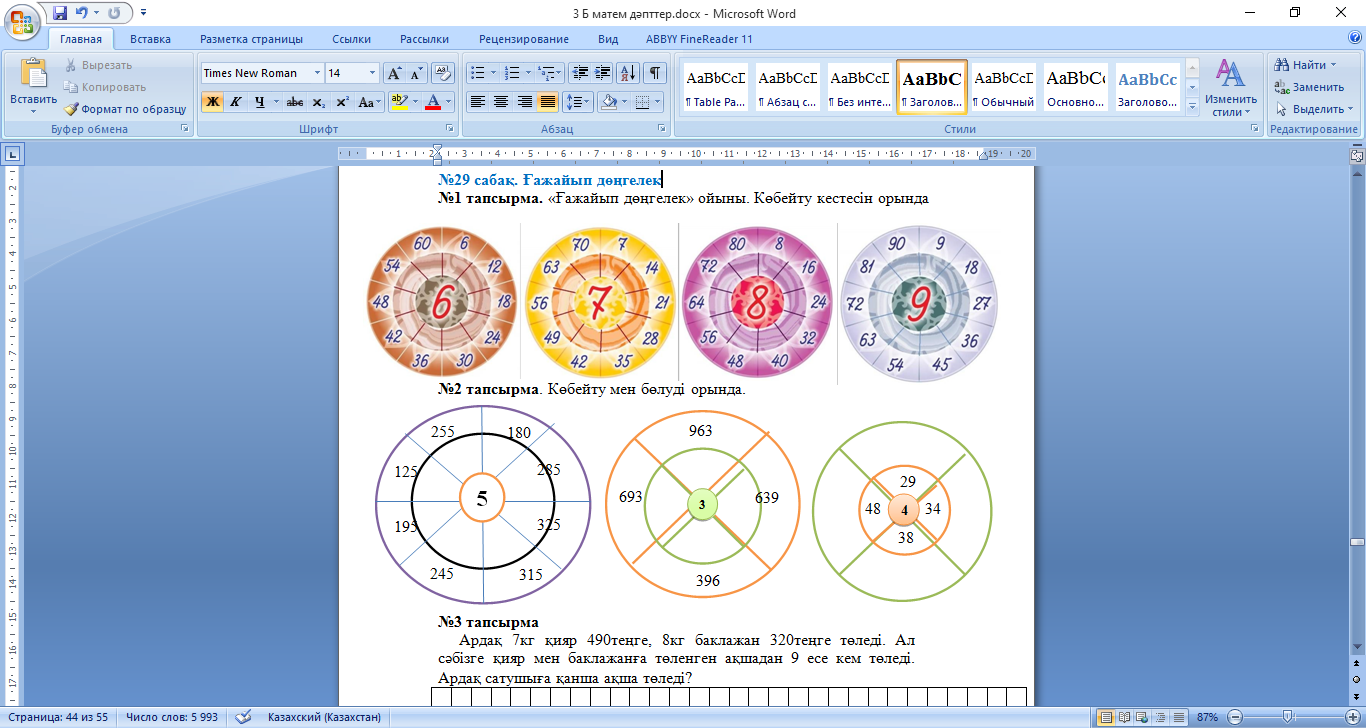Apply the text highlight color
This screenshot has width=1366, height=728.
pos(399,102)
